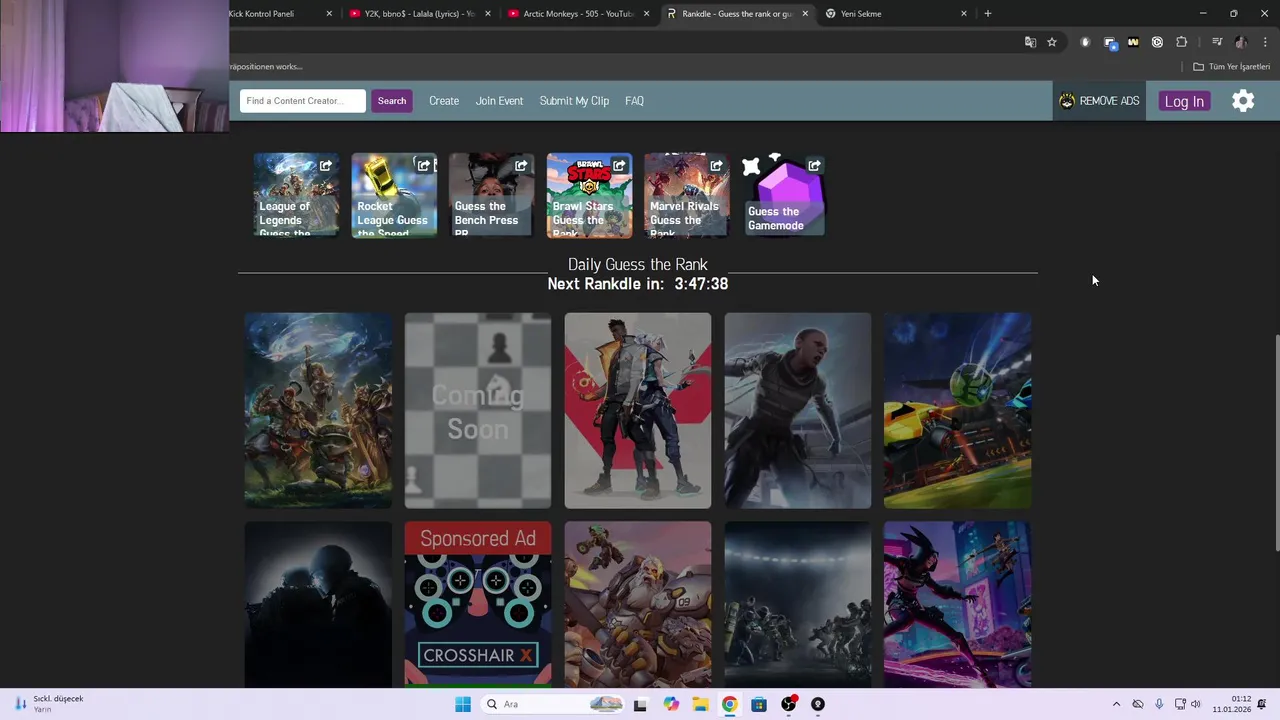Focus the Find a Content Creator field
1280x720 pixels.
[303, 101]
